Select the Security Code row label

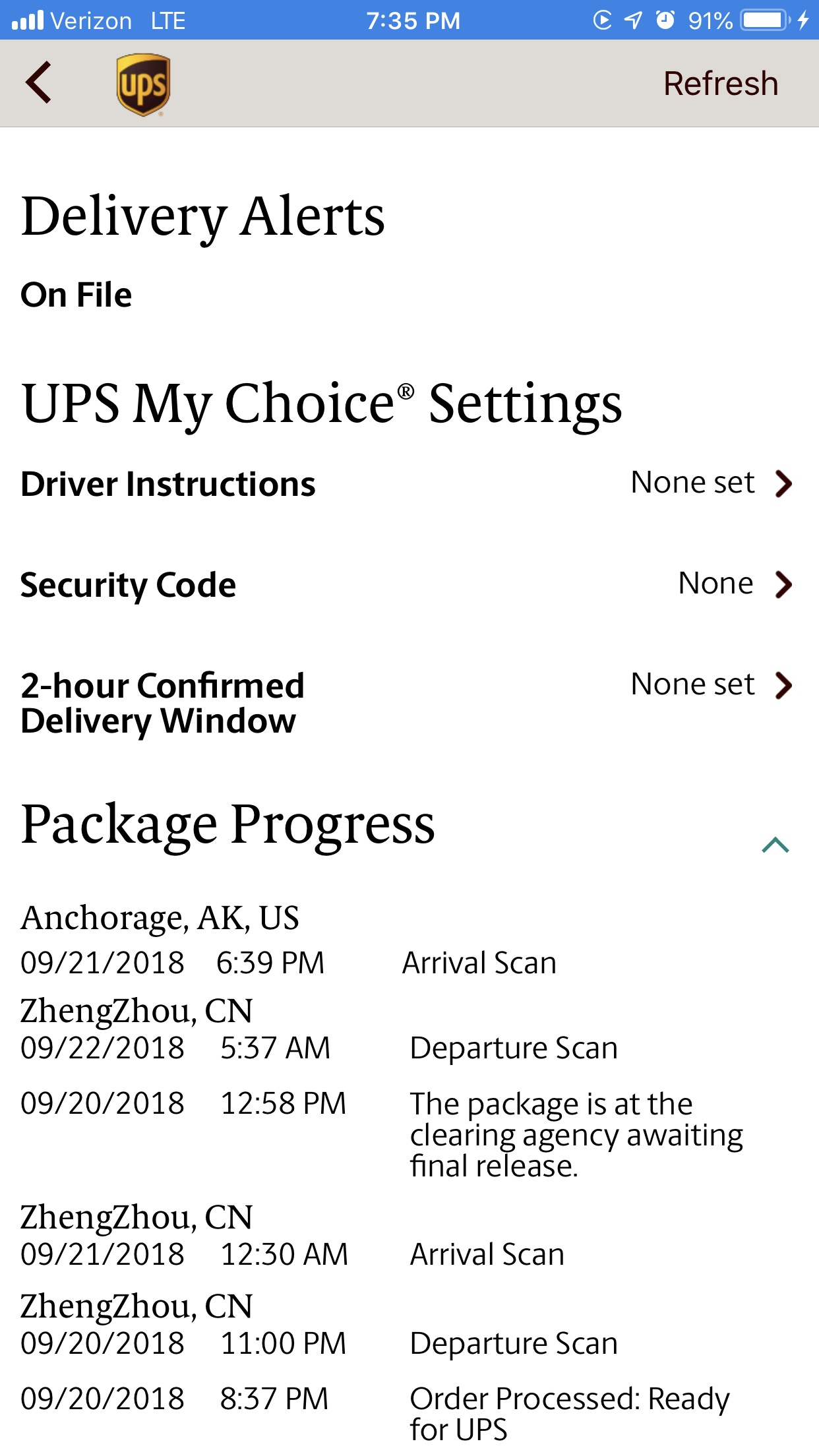coord(128,585)
